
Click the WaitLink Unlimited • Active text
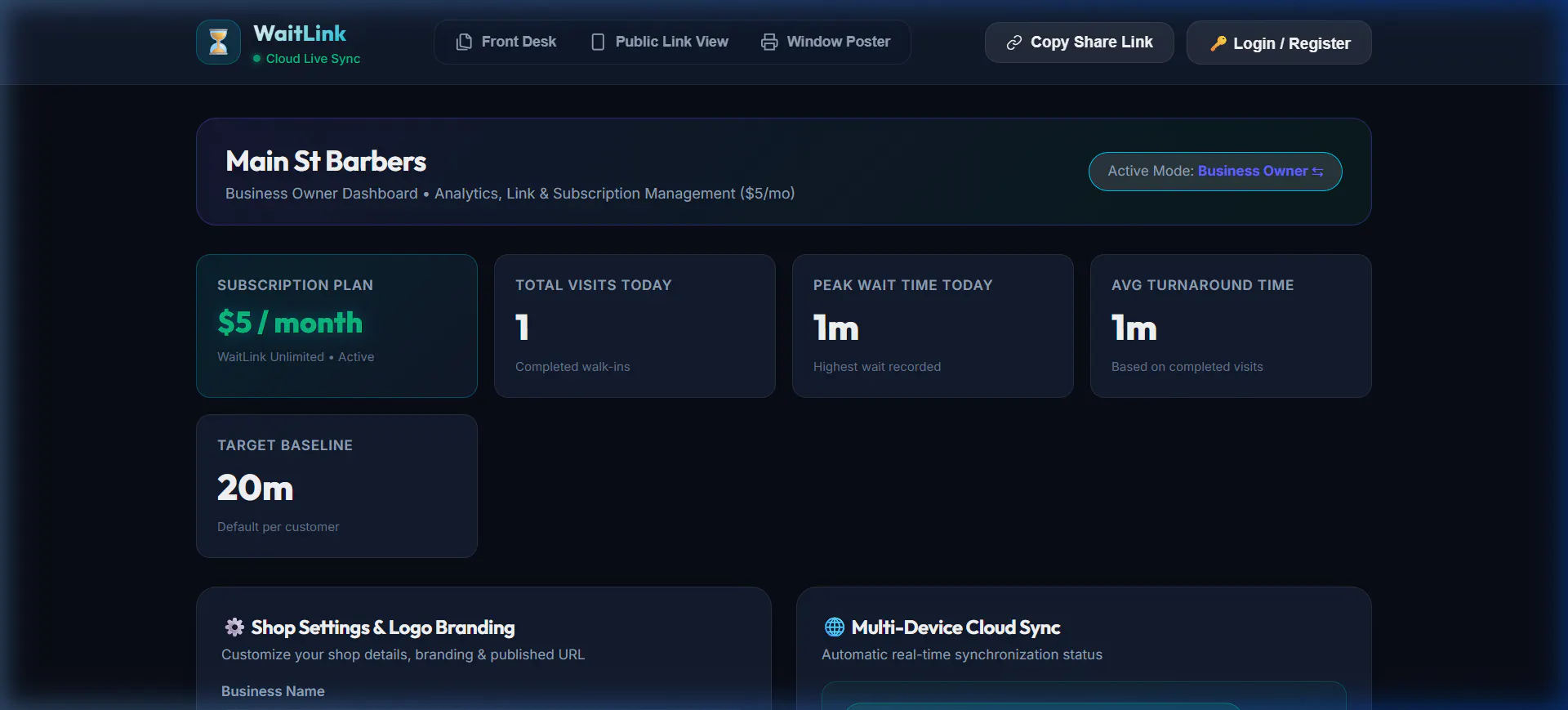[296, 357]
